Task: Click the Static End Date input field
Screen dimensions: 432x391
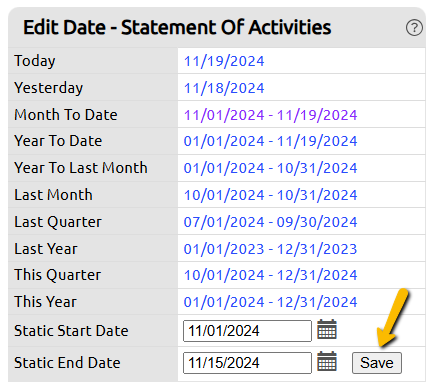Action: (247, 363)
